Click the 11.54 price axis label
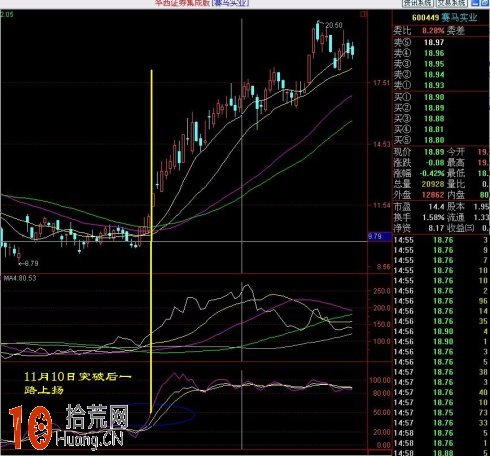The width and height of the screenshot is (490, 456). [x=381, y=205]
